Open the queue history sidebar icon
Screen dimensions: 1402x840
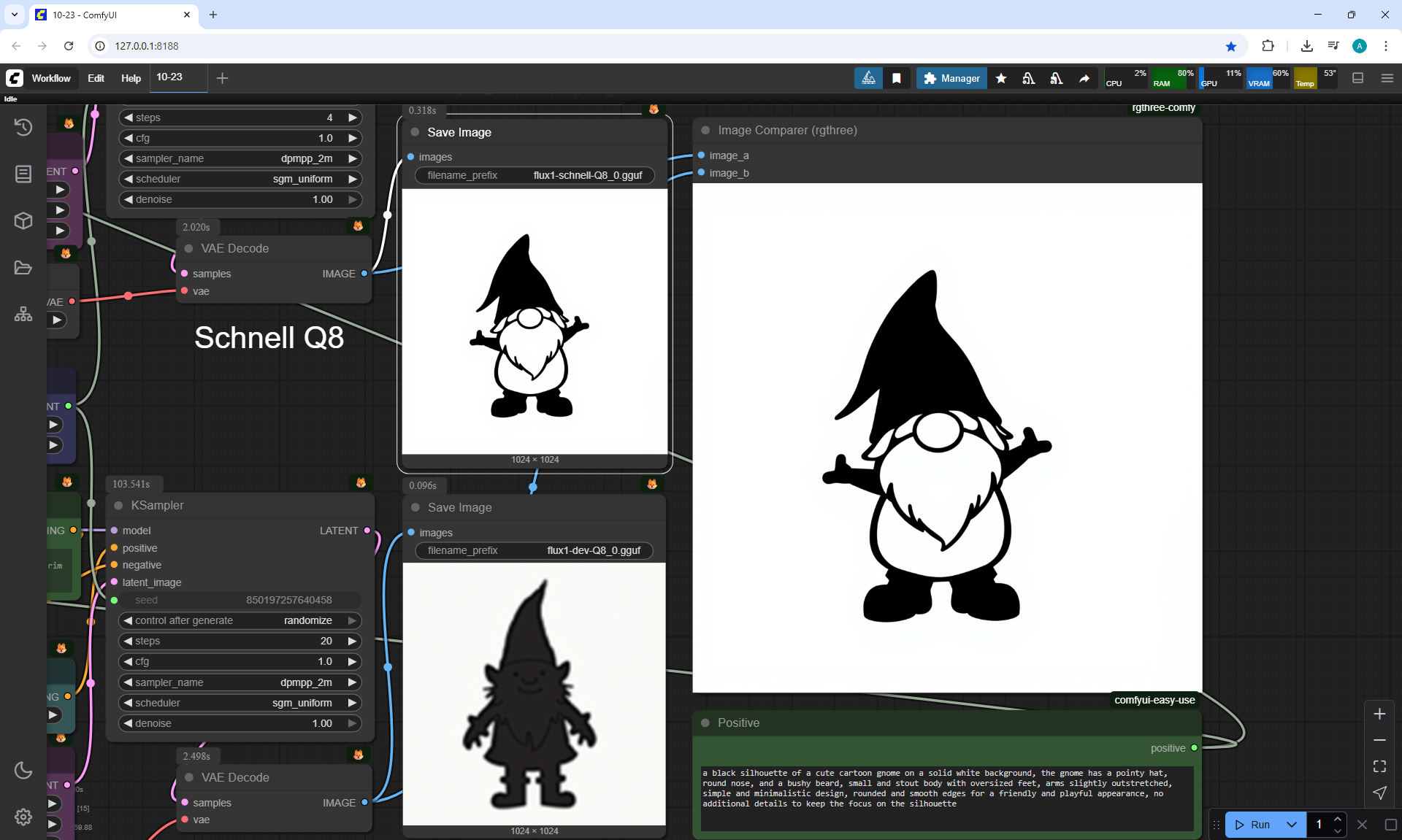[x=23, y=127]
